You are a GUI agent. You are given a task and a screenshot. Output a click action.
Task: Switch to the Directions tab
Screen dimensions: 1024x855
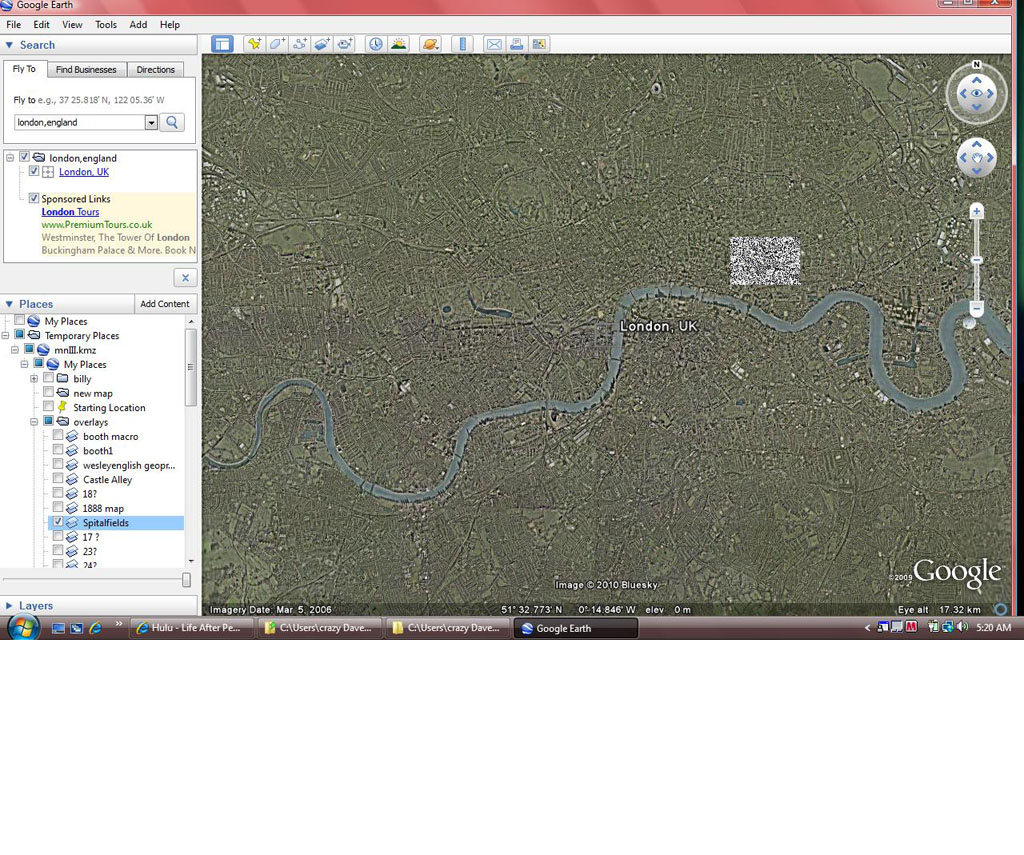155,69
